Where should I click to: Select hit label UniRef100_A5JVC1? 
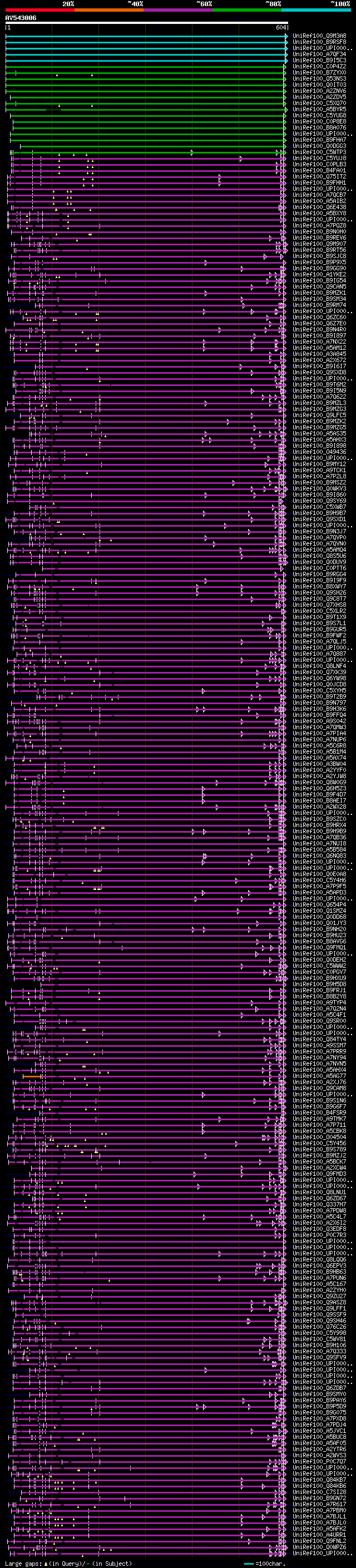coord(319,1431)
